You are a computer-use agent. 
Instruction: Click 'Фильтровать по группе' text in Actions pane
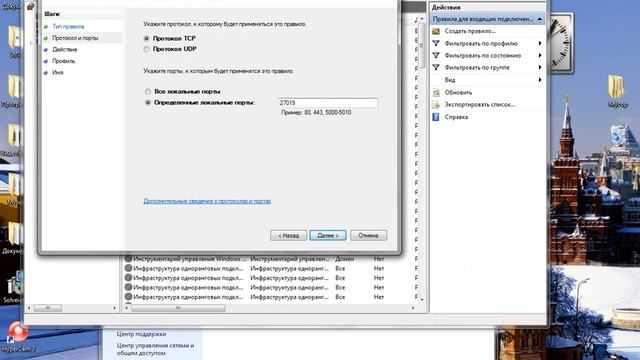[x=477, y=67]
